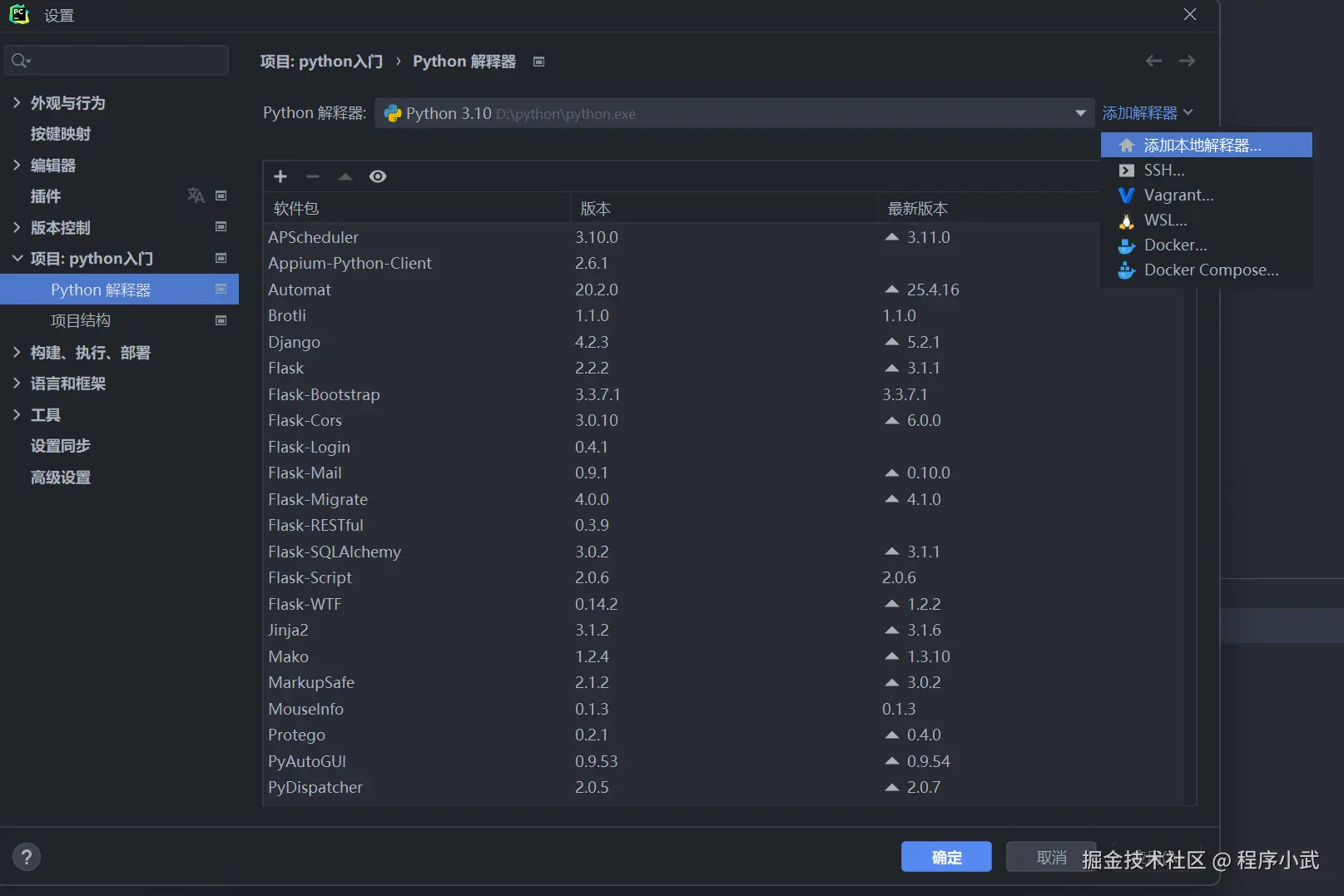Select the Flask-Bootstrap package row

(723, 394)
